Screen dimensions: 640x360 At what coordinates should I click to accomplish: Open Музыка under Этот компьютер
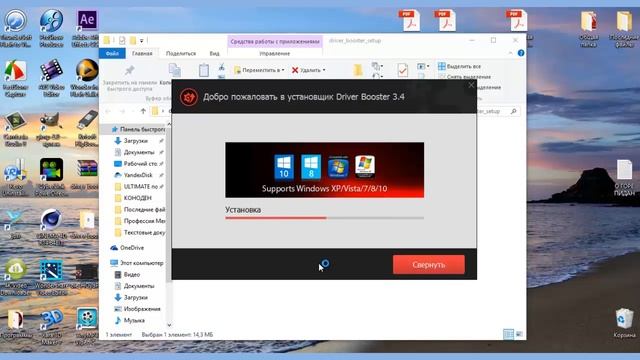click(130, 320)
